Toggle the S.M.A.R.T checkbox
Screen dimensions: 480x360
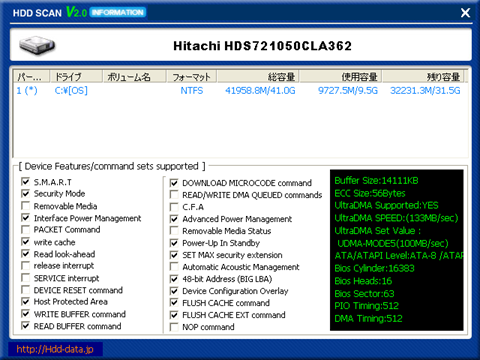[x=25, y=182]
